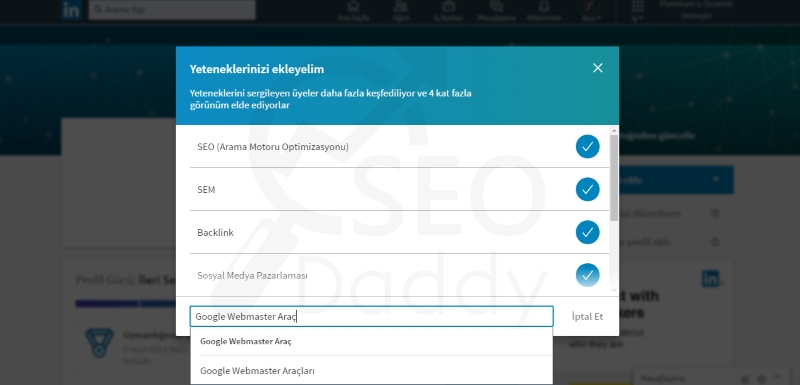The width and height of the screenshot is (800, 385).
Task: Open chat bar settings gear
Action: click(761, 379)
